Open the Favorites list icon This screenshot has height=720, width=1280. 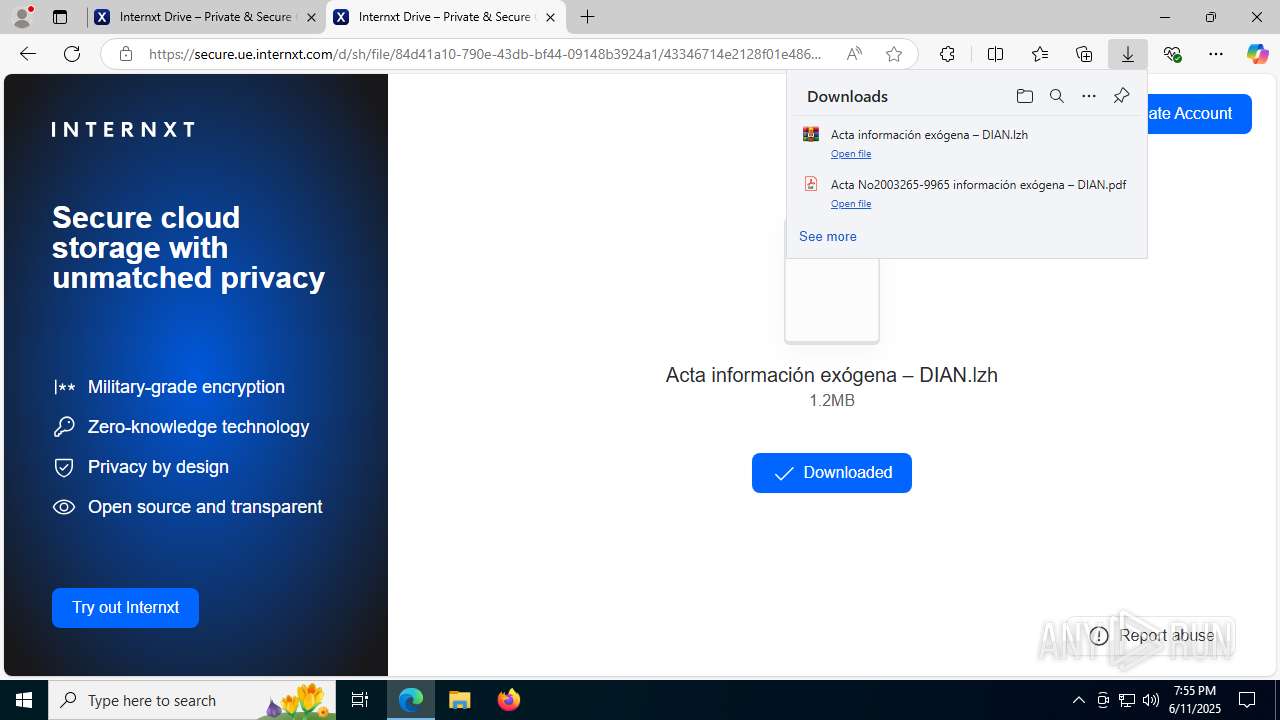[x=1040, y=54]
